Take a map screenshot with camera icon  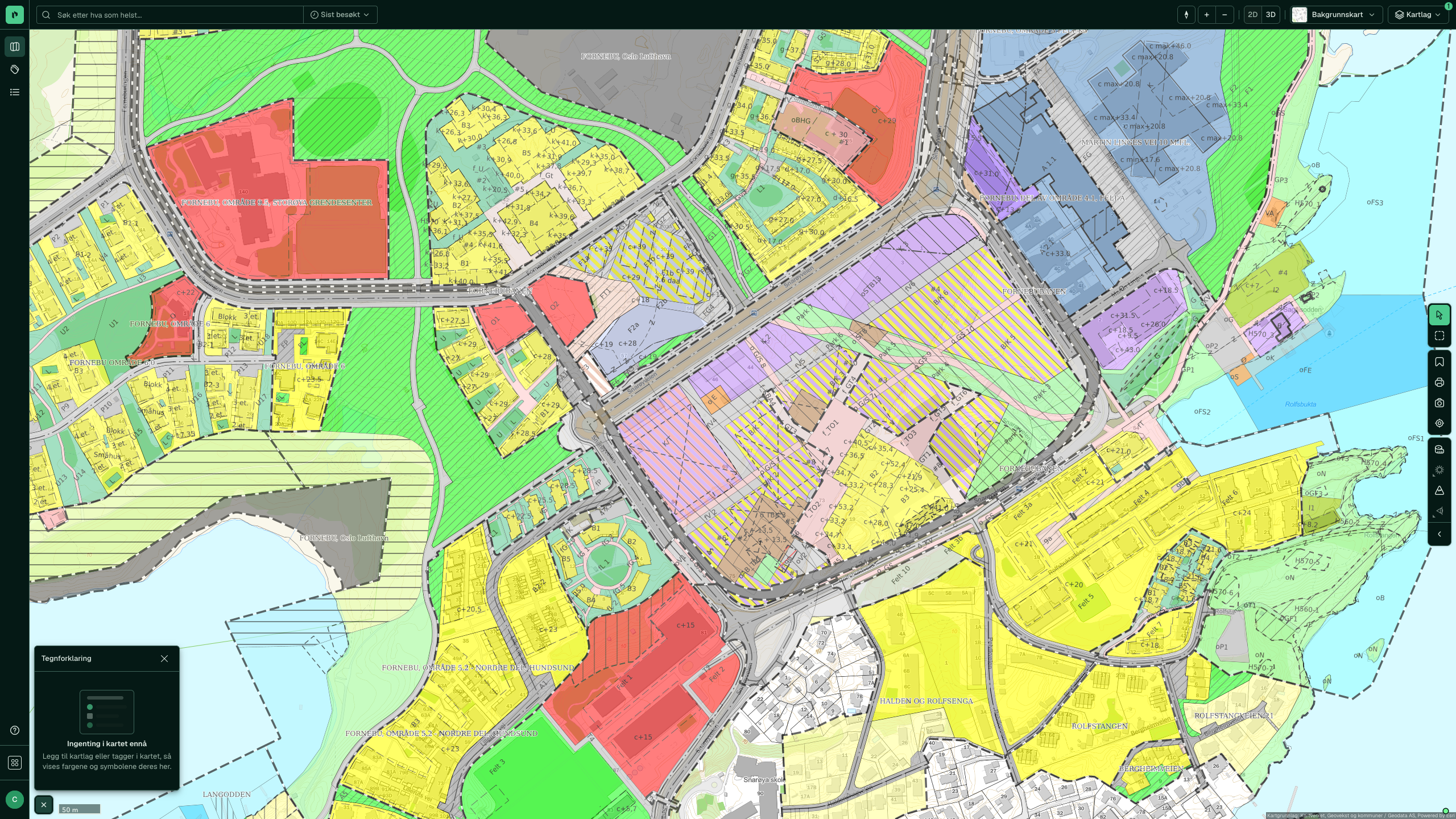[x=1440, y=403]
